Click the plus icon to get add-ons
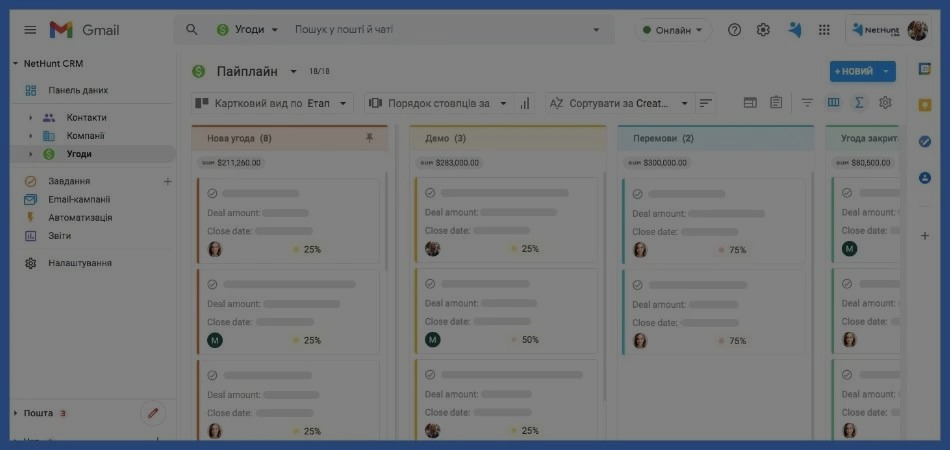Image resolution: width=950 pixels, height=450 pixels. coord(925,236)
